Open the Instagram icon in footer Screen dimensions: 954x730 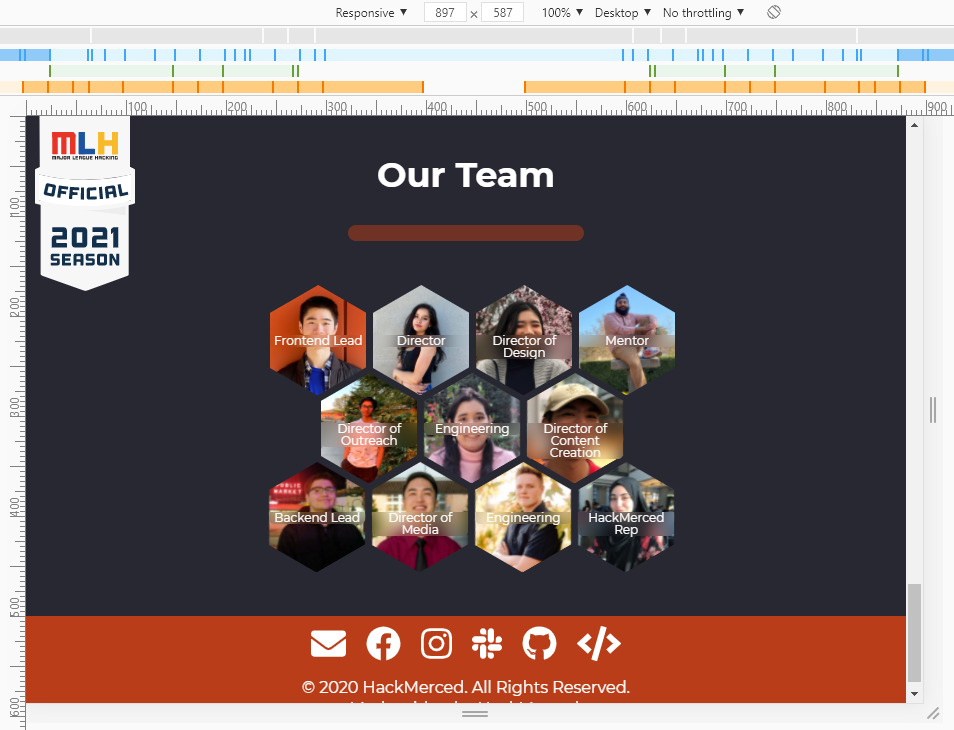click(436, 644)
